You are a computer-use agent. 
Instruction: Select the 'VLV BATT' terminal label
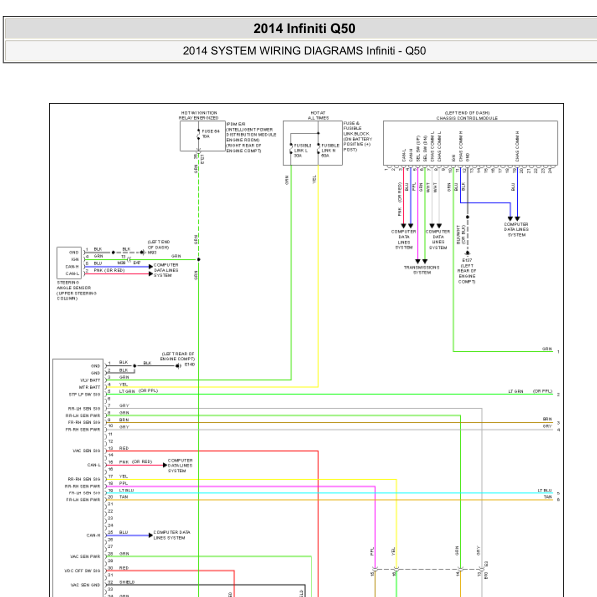90,380
